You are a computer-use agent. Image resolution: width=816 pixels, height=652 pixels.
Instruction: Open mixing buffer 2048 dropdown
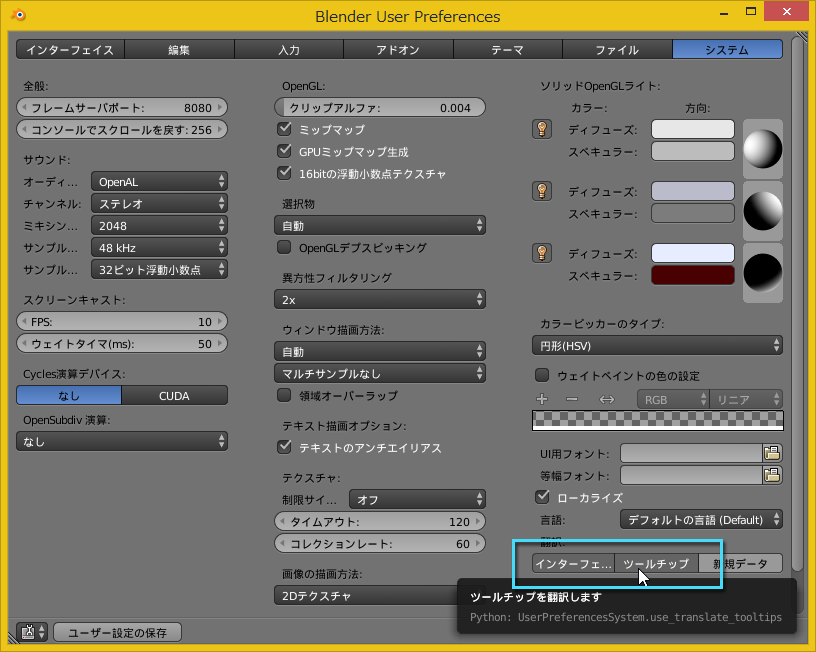click(x=159, y=225)
